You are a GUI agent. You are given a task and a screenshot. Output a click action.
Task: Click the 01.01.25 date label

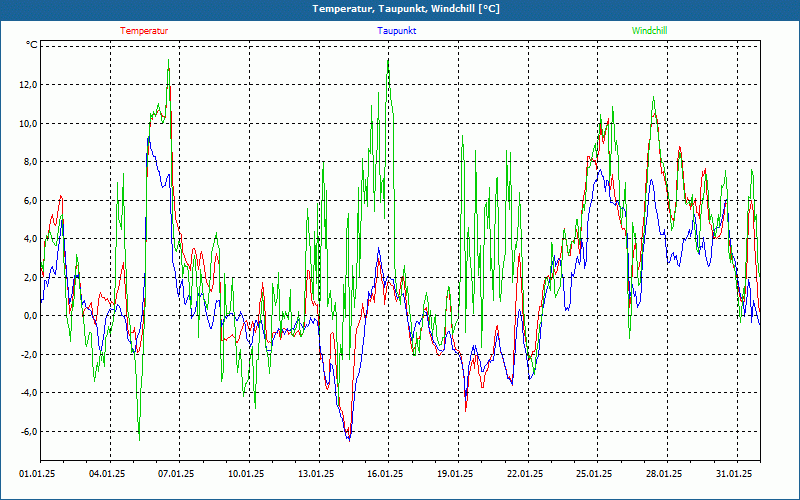tap(37, 474)
